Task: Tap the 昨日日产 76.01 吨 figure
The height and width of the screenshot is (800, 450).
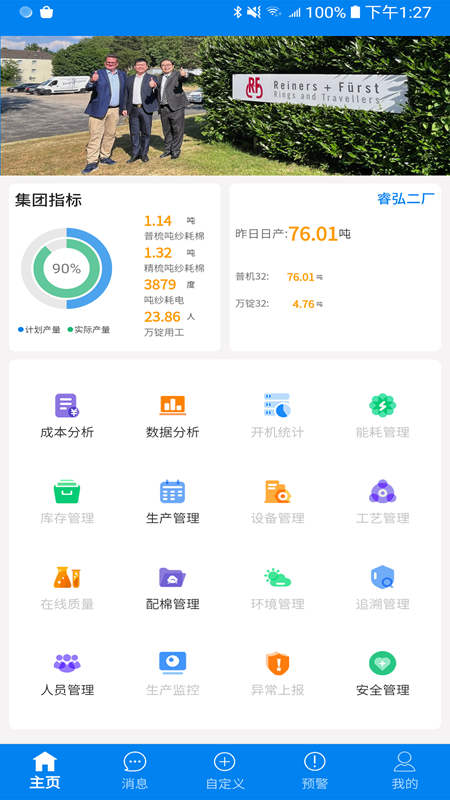Action: (x=293, y=234)
